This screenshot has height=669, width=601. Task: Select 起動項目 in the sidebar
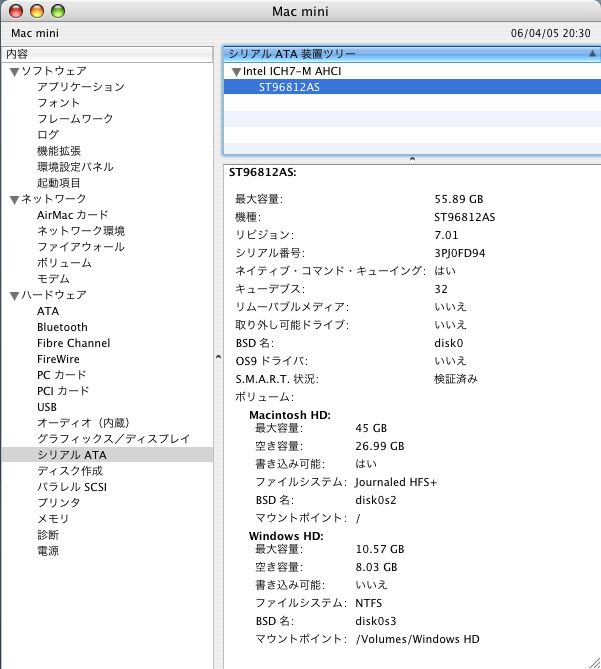point(58,183)
